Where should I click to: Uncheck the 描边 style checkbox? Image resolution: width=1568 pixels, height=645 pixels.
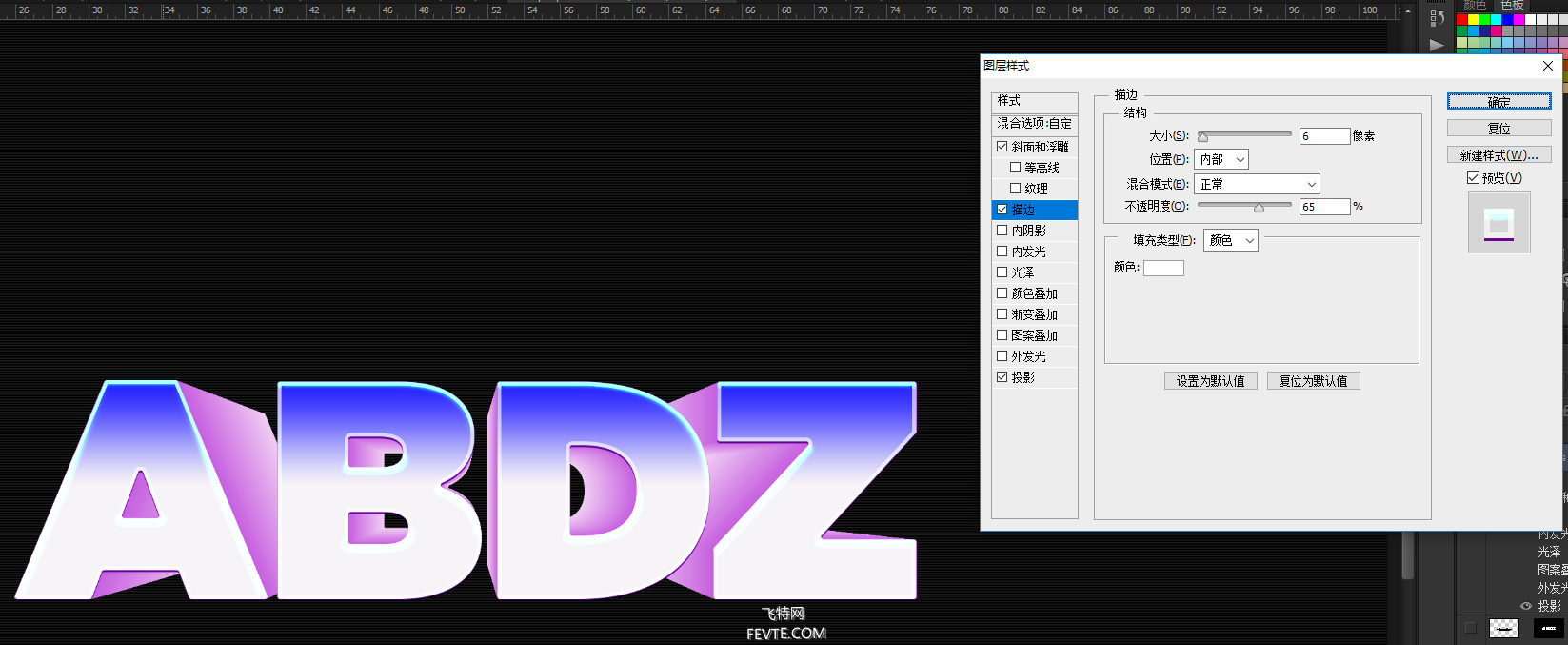click(1002, 210)
